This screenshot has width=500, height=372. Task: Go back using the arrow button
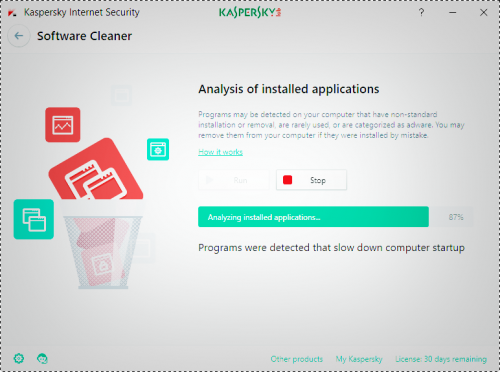tap(19, 36)
